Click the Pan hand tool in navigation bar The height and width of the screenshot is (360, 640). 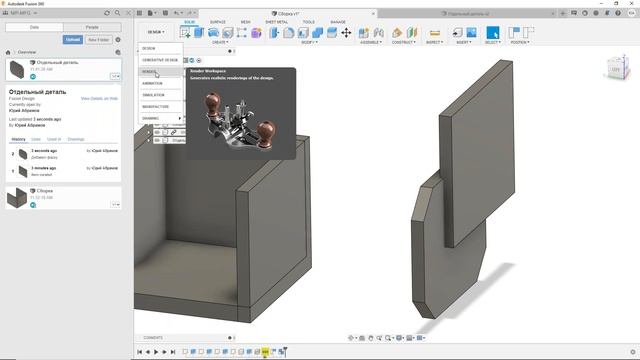pyautogui.click(x=371, y=338)
